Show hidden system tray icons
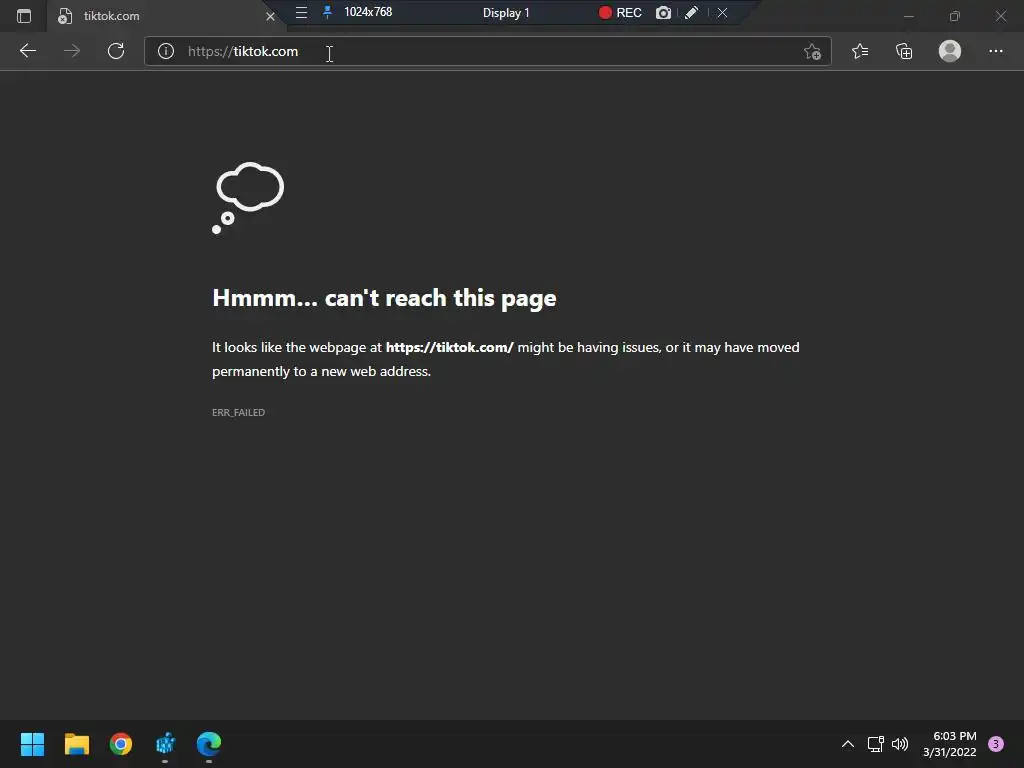Viewport: 1024px width, 768px height. [848, 744]
